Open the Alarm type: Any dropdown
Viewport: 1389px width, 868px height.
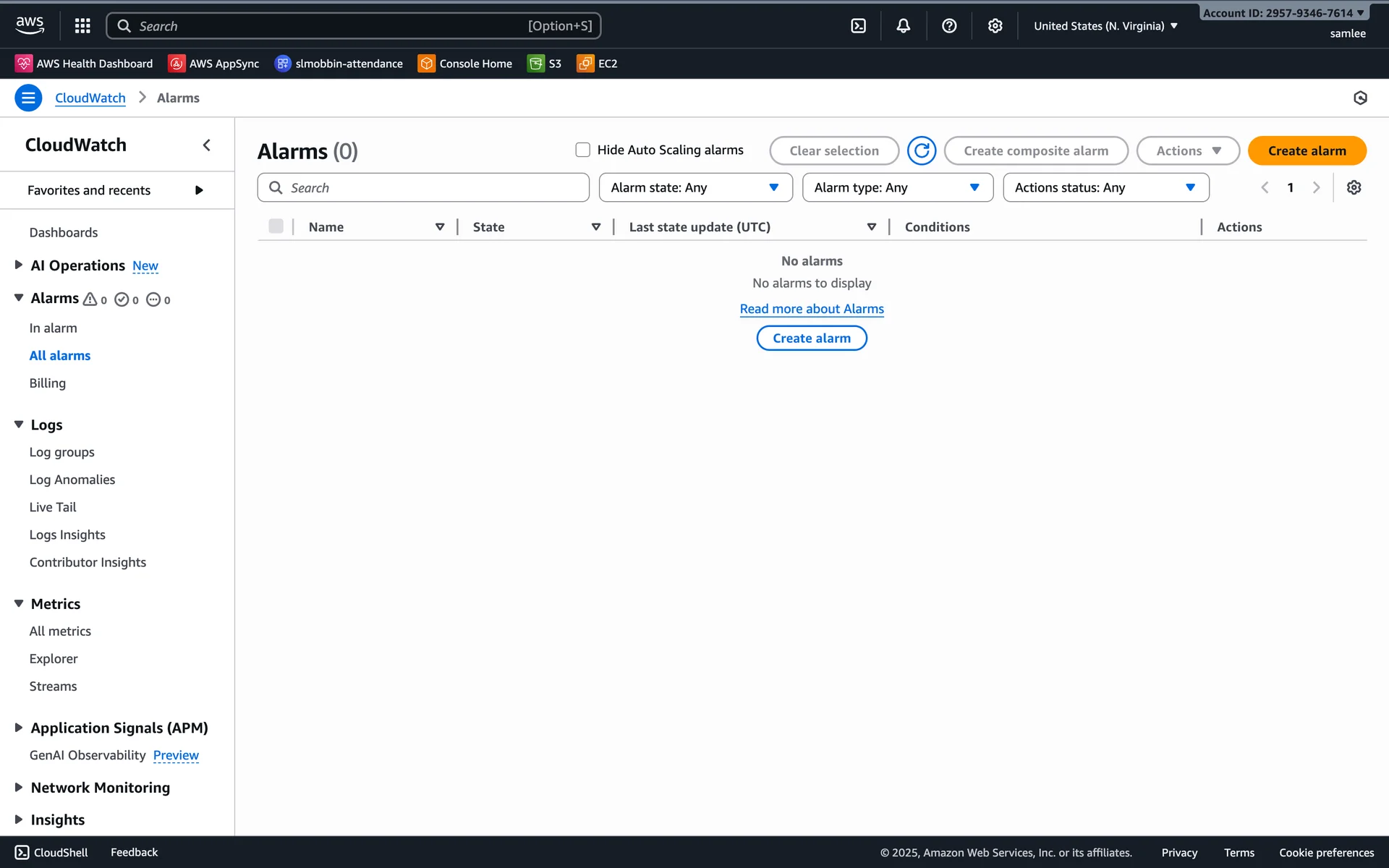897,187
